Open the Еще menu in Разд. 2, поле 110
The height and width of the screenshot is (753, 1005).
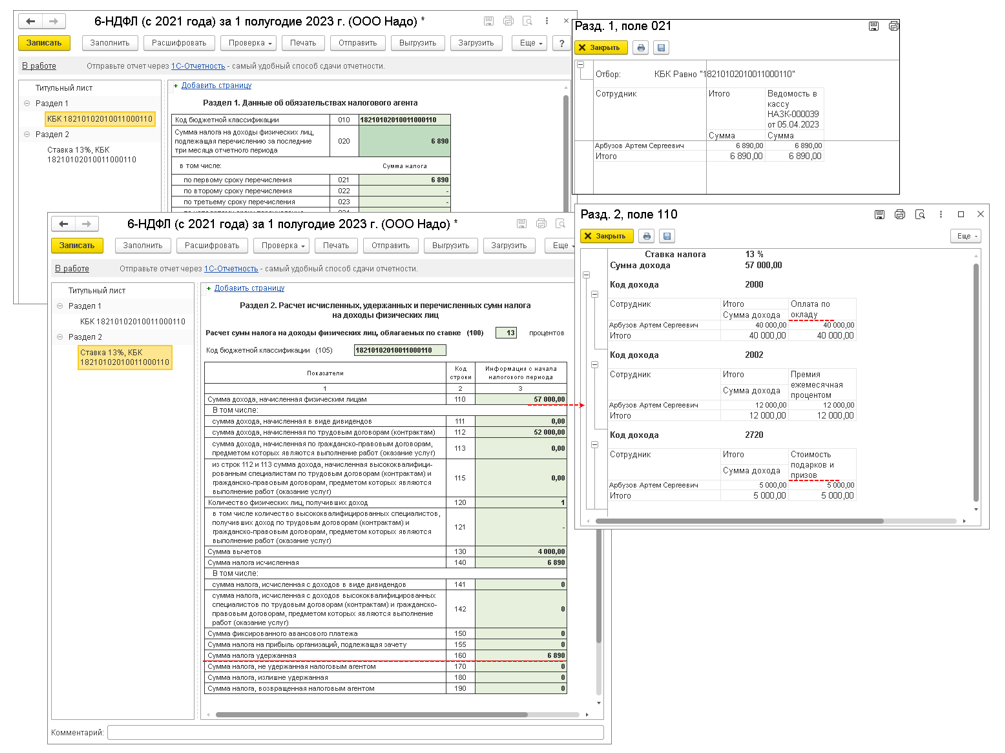click(964, 236)
